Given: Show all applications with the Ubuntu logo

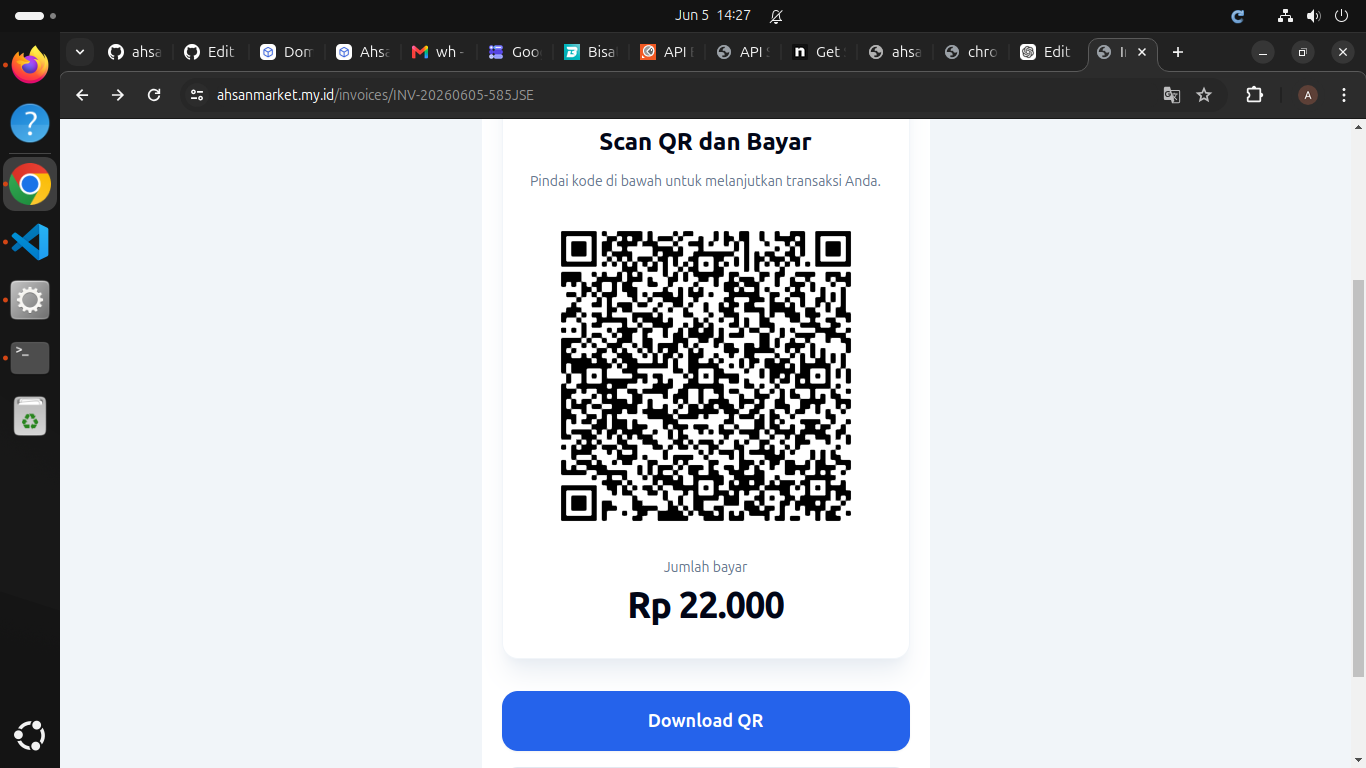Looking at the screenshot, I should click(30, 736).
